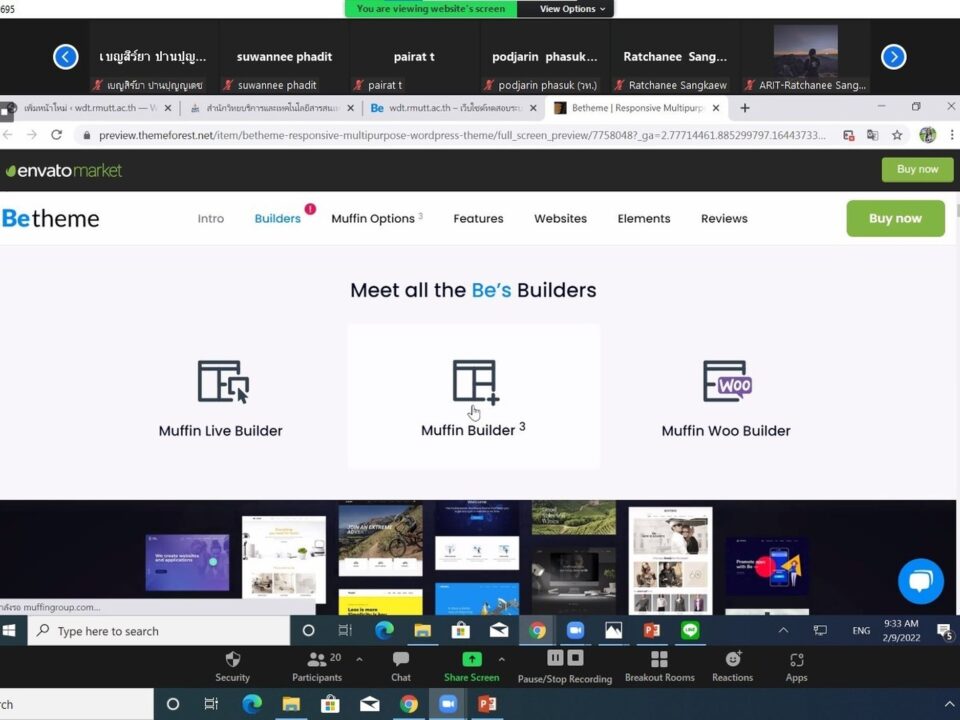
Task: Open Mail app in shared taskbar
Action: pos(499,631)
